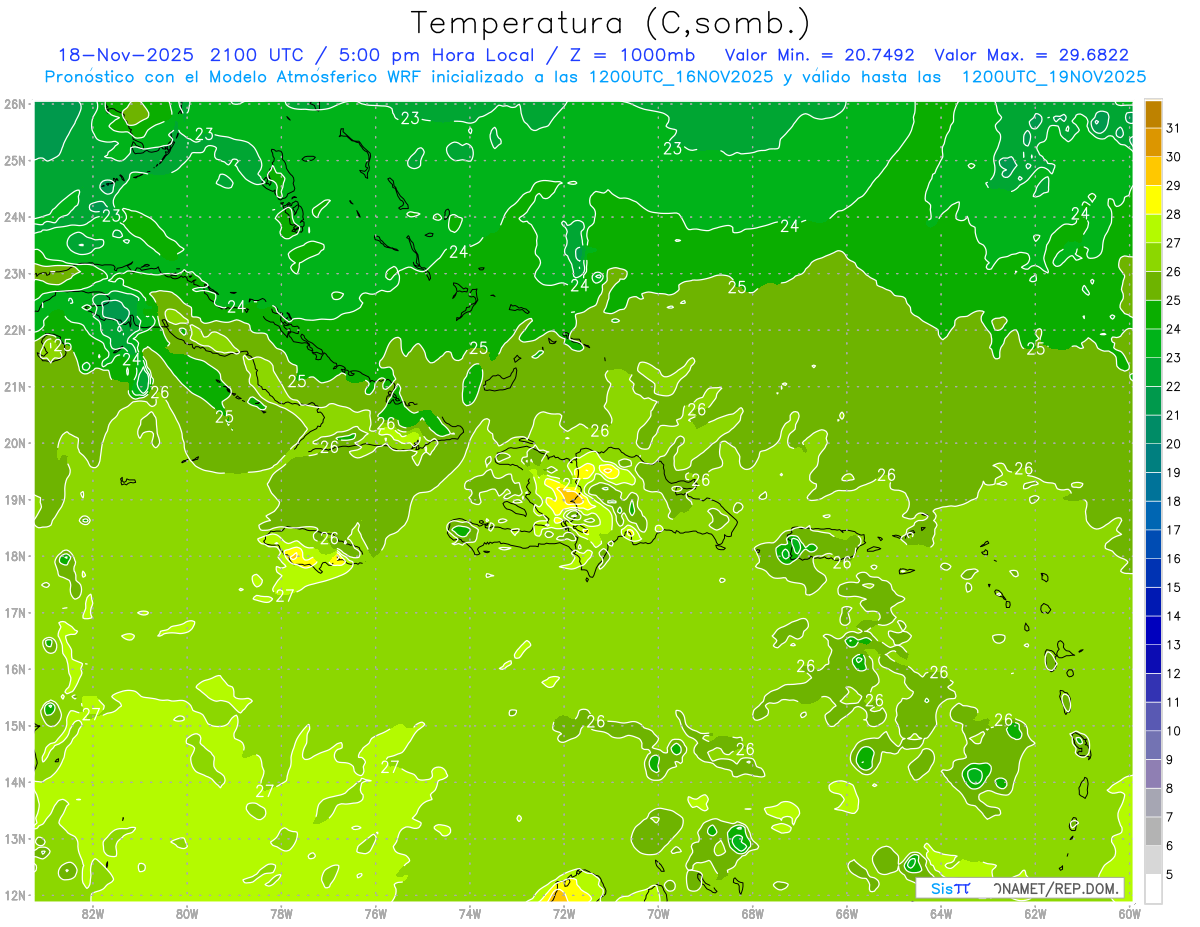This screenshot has height=927, width=1200.
Task: Click the "10" value on the color scale
Action: click(x=1174, y=731)
